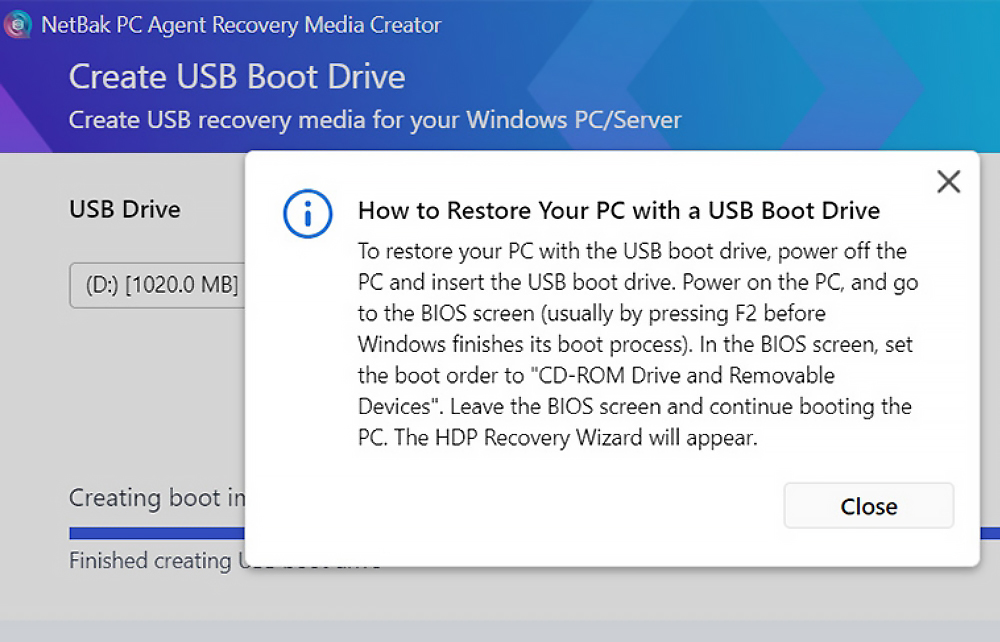Click the first line of dialog instructions
The height and width of the screenshot is (642, 1000).
[x=632, y=250]
